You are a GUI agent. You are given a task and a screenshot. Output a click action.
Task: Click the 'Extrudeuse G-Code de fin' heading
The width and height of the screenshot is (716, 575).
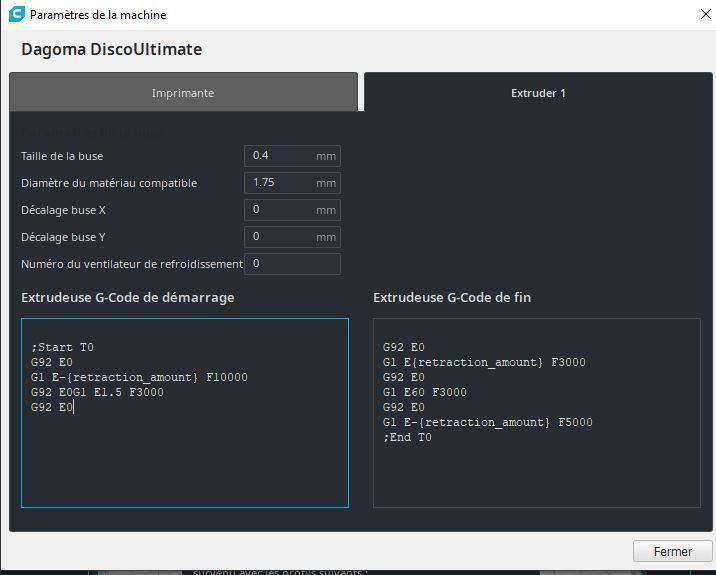point(452,297)
